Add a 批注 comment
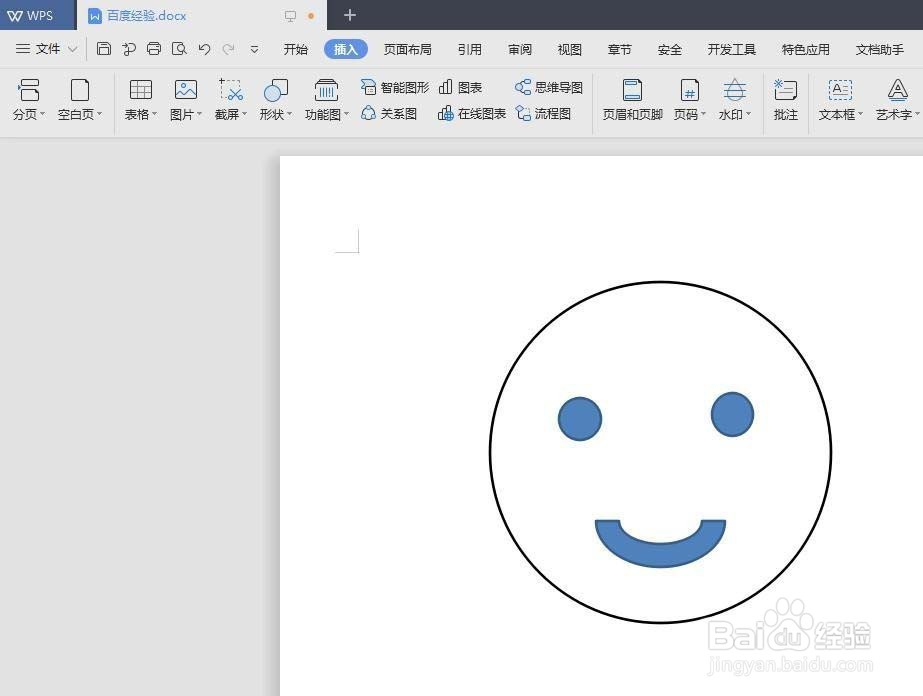923x696 pixels. [785, 97]
